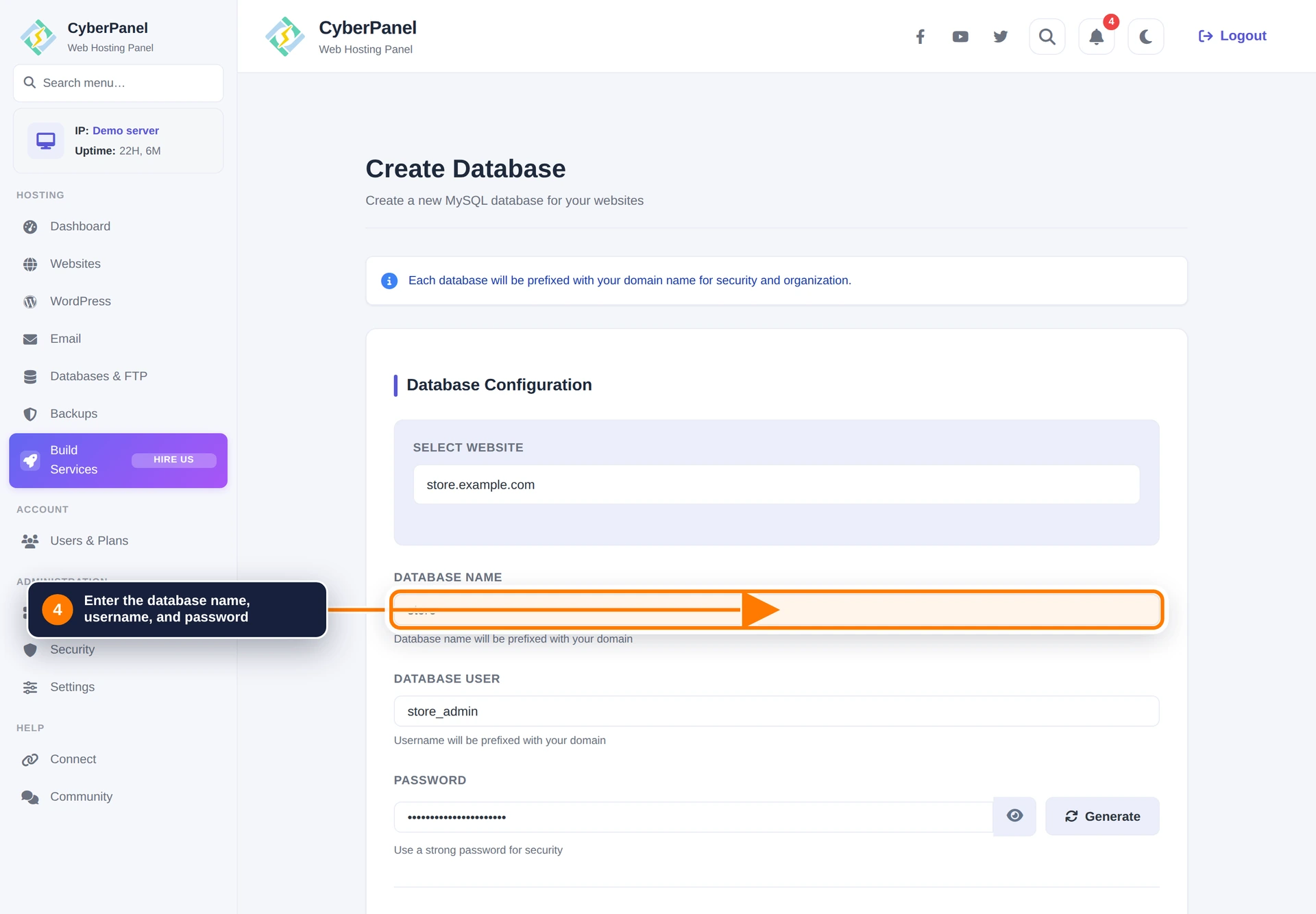The height and width of the screenshot is (914, 1316).
Task: Click the Websites globe icon
Action: (x=30, y=264)
